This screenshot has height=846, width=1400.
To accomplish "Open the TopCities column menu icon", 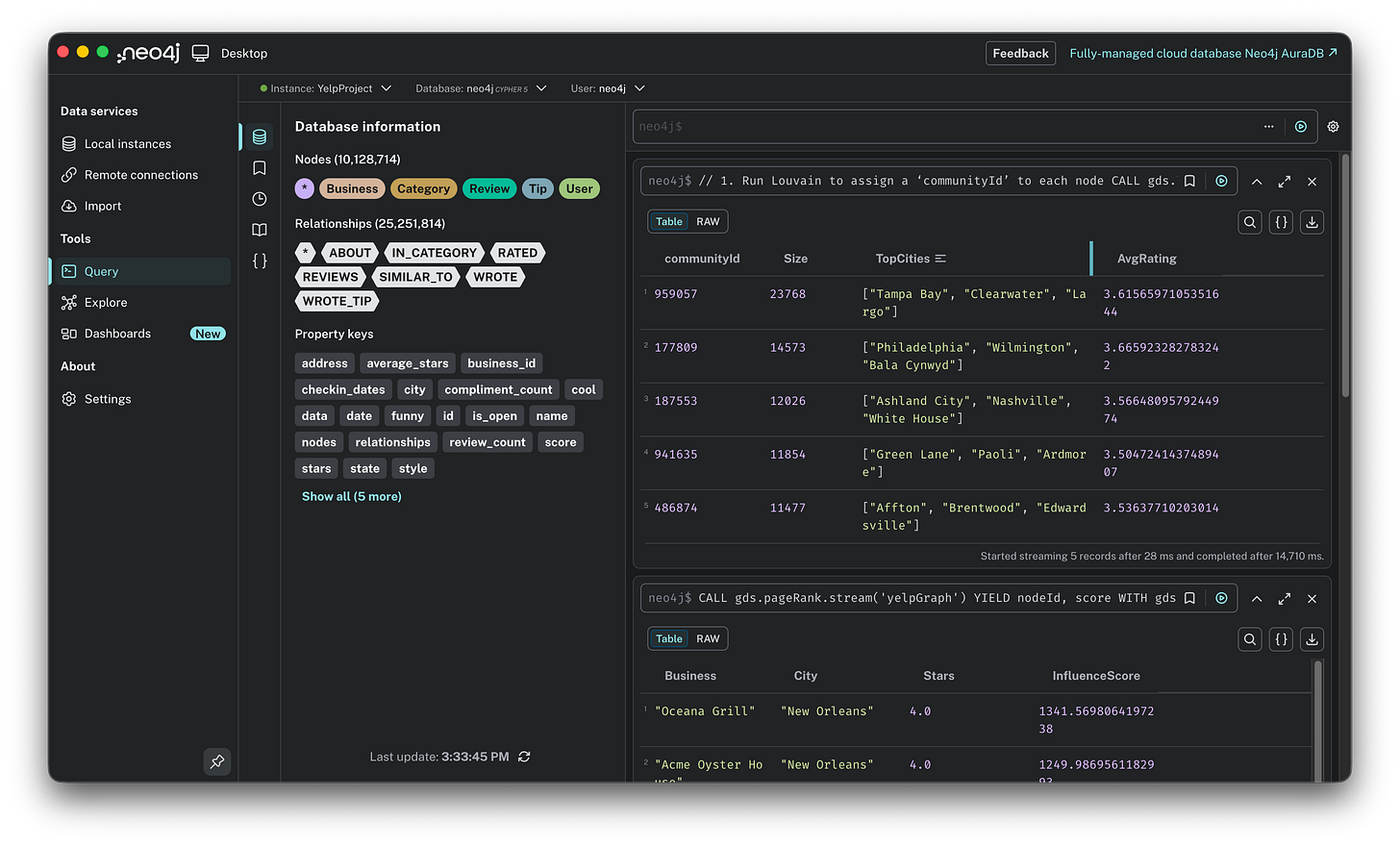I will click(x=940, y=259).
